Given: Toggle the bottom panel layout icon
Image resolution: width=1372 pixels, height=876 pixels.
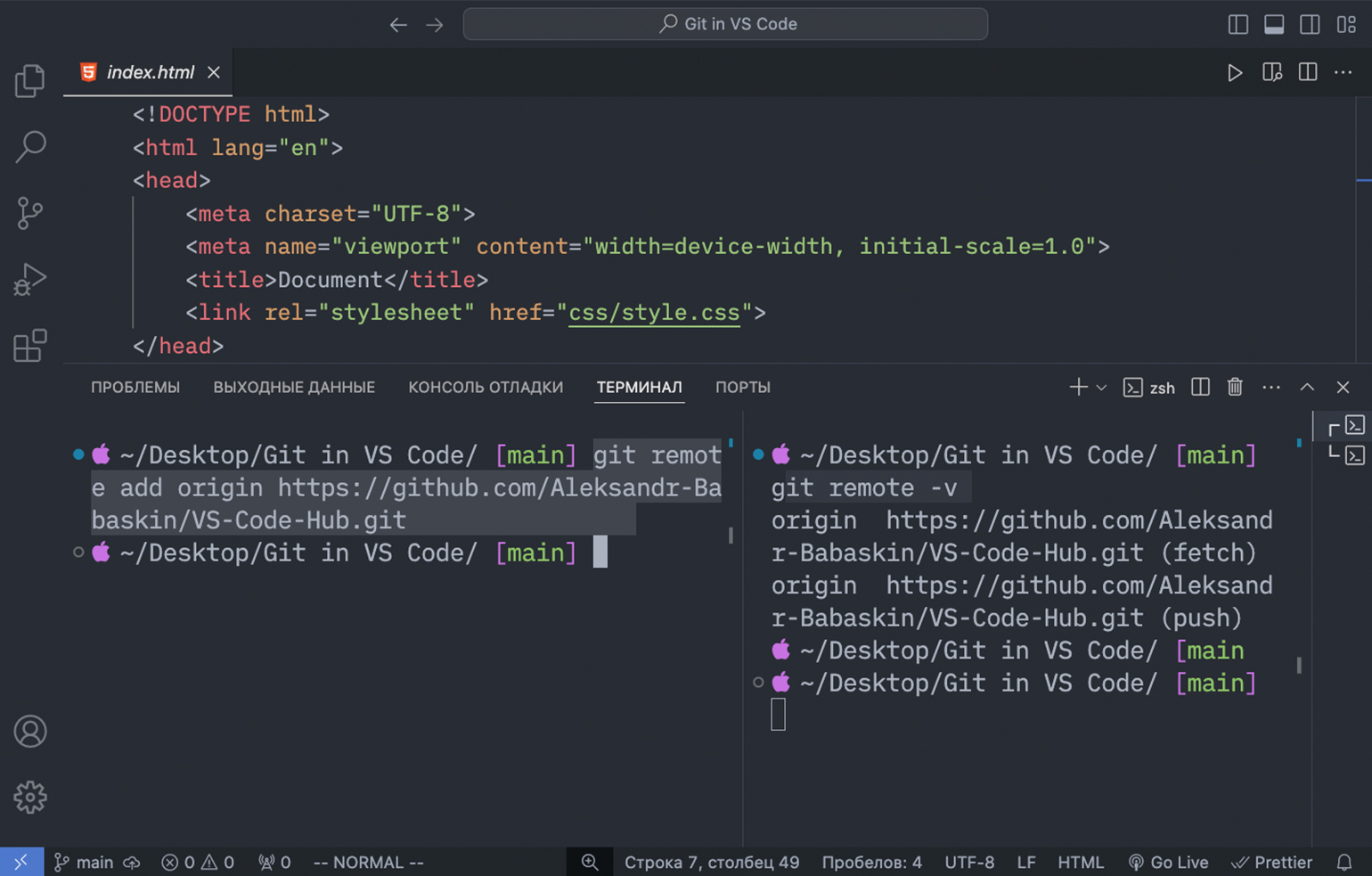Looking at the screenshot, I should coord(1274,24).
